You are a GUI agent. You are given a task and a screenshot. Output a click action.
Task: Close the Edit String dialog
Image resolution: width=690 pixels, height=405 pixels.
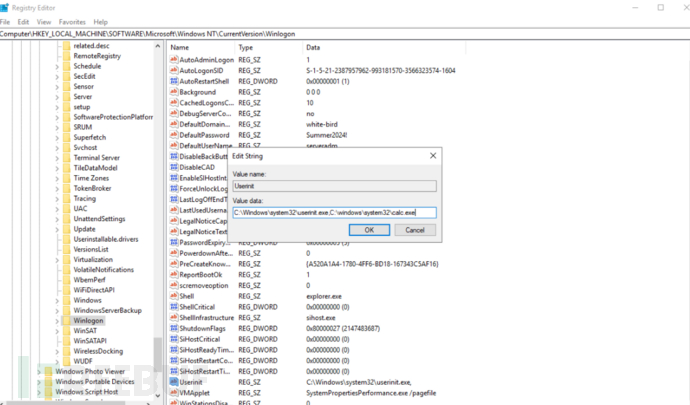coord(433,155)
